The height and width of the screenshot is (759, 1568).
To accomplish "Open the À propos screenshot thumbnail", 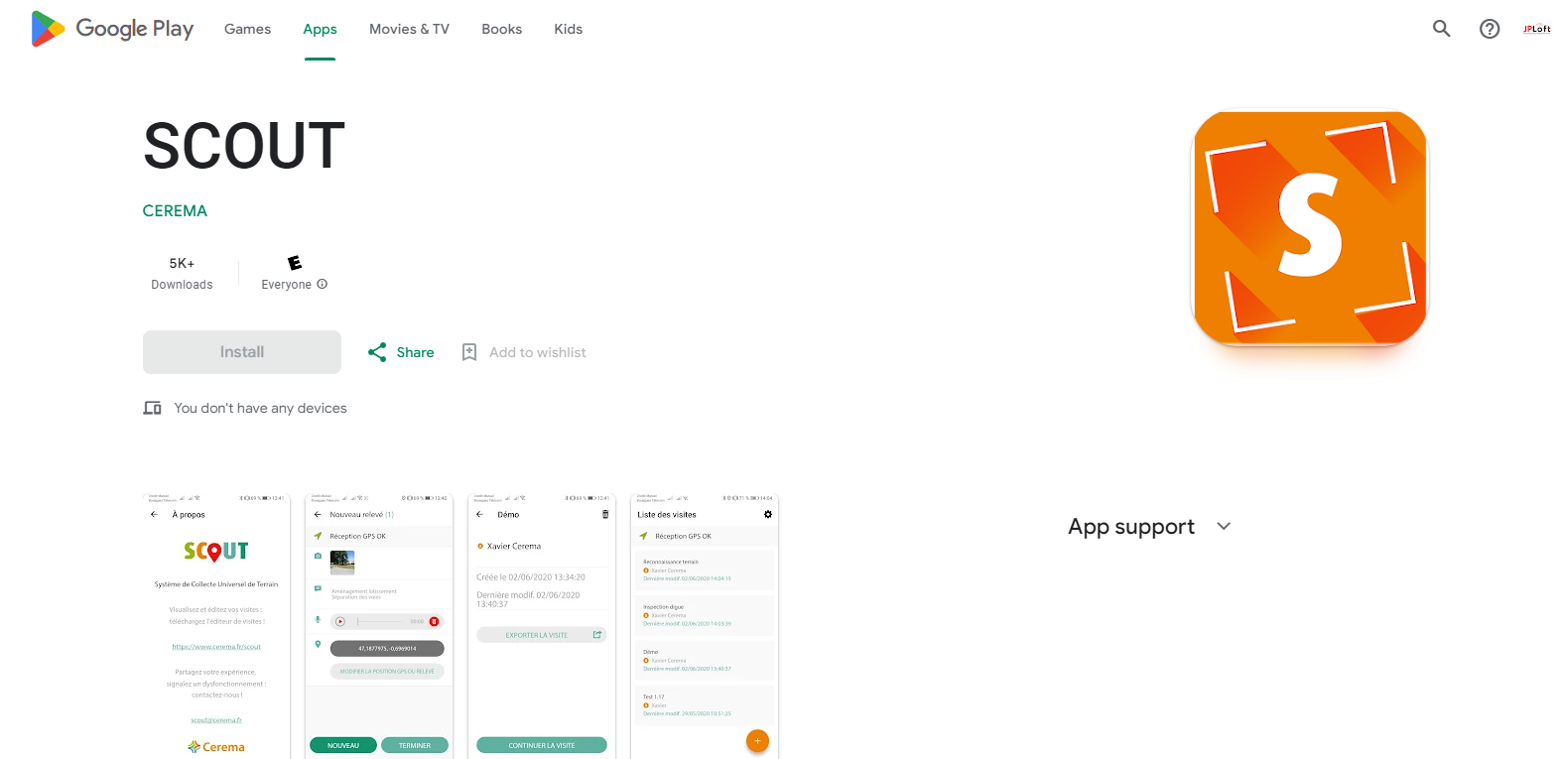I will 216,626.
